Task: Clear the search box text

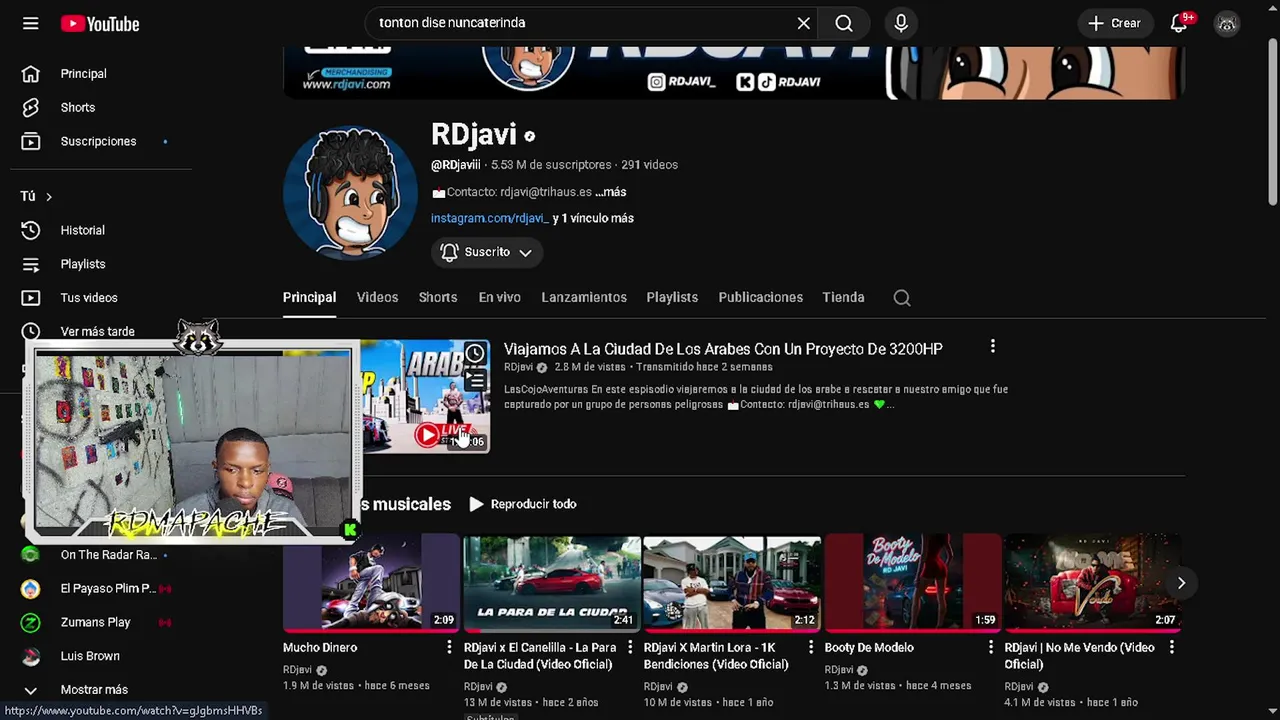Action: point(803,23)
